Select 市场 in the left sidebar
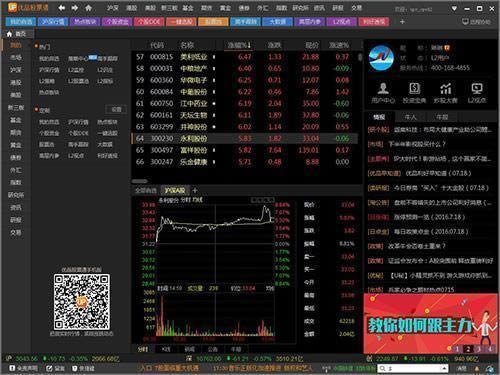This screenshot has height=375, width=500. click(16, 57)
